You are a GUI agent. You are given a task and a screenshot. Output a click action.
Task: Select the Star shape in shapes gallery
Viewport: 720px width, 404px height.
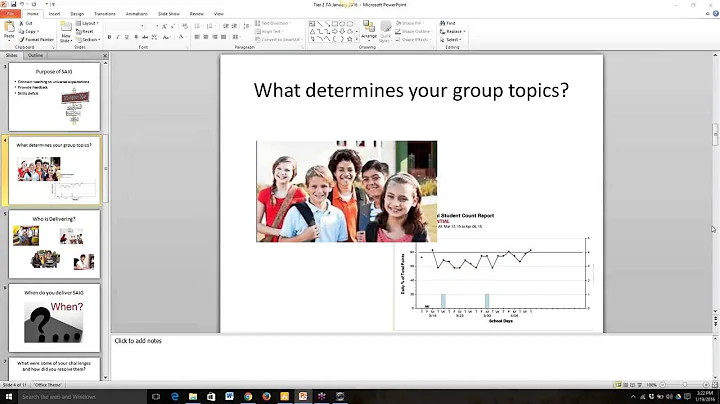coord(349,39)
